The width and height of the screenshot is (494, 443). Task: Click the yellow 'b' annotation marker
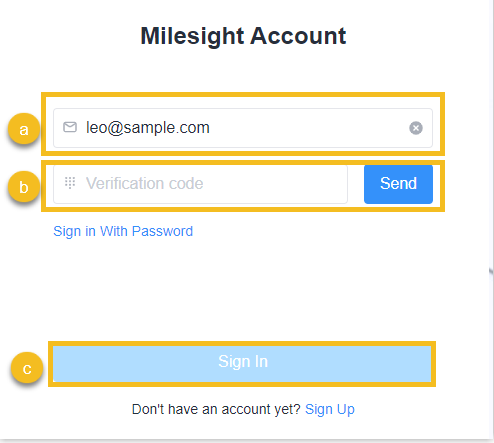[24, 187]
